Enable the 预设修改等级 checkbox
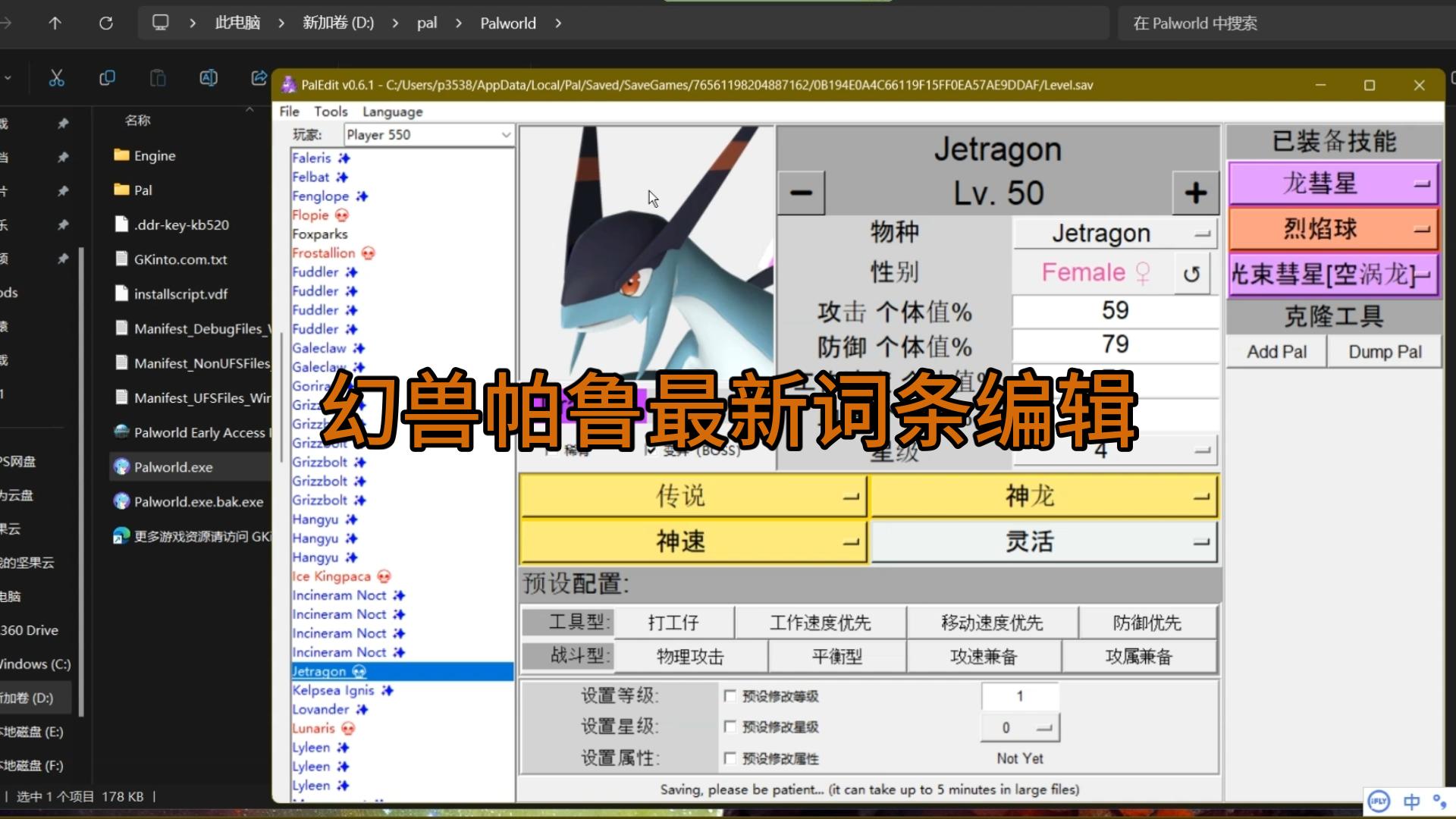 click(730, 695)
